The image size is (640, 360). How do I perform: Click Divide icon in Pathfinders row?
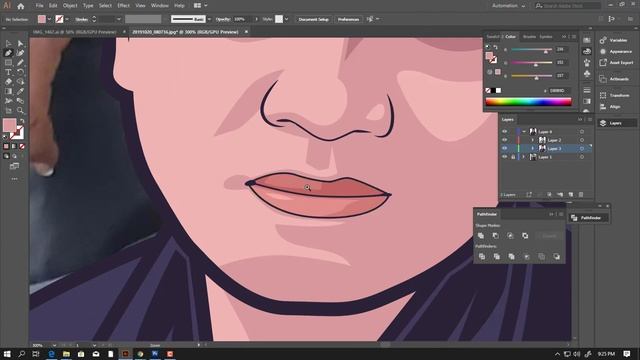(482, 256)
